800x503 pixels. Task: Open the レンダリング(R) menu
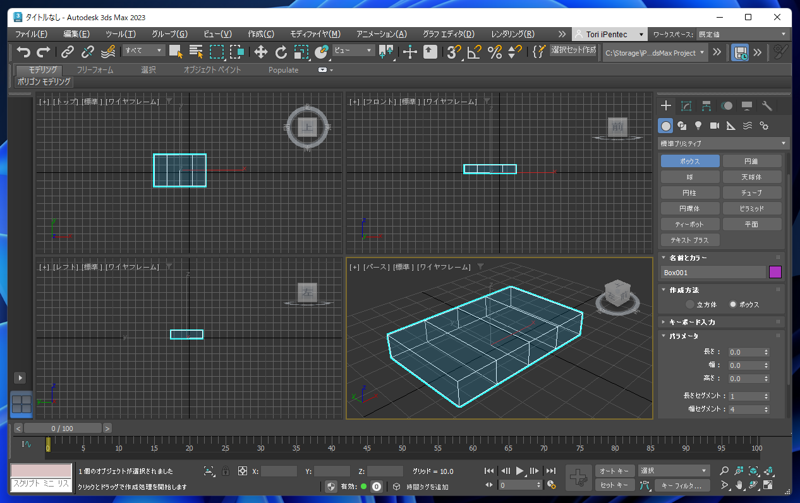[512, 33]
